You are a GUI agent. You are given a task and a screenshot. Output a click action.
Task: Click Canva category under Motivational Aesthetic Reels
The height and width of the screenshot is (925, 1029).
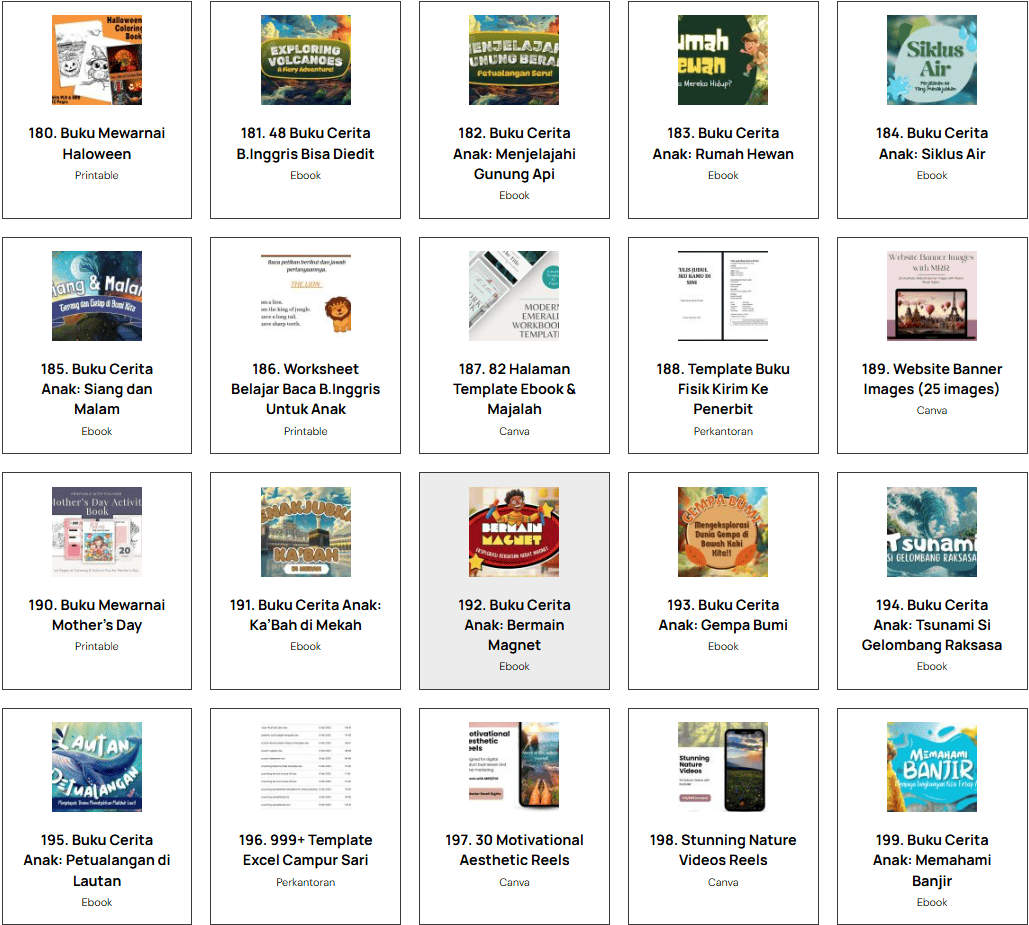click(514, 882)
